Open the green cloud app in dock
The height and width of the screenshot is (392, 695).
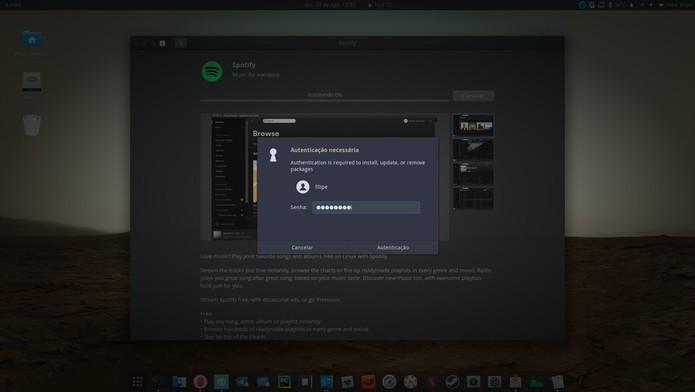(x=536, y=381)
